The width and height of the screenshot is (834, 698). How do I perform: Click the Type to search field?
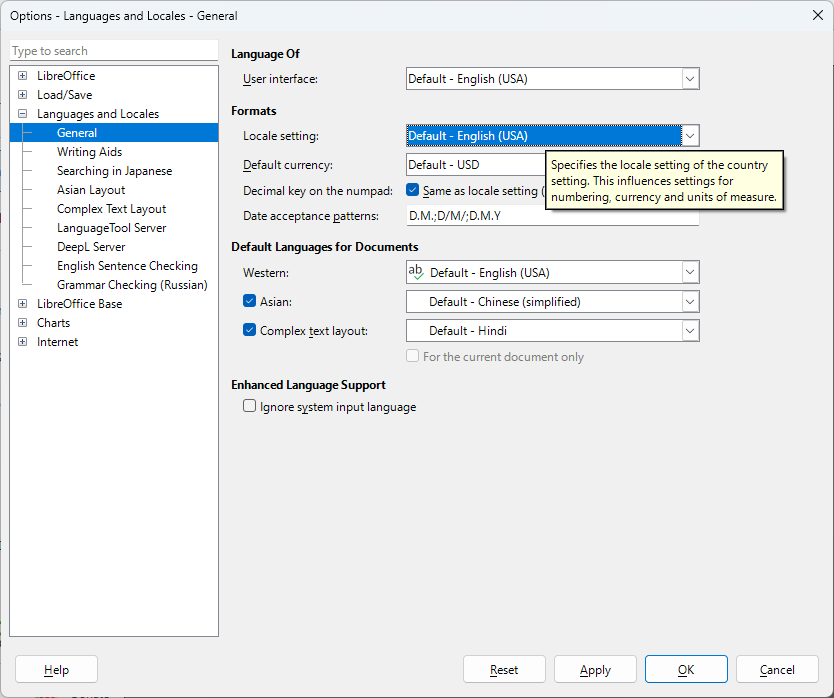coord(113,51)
